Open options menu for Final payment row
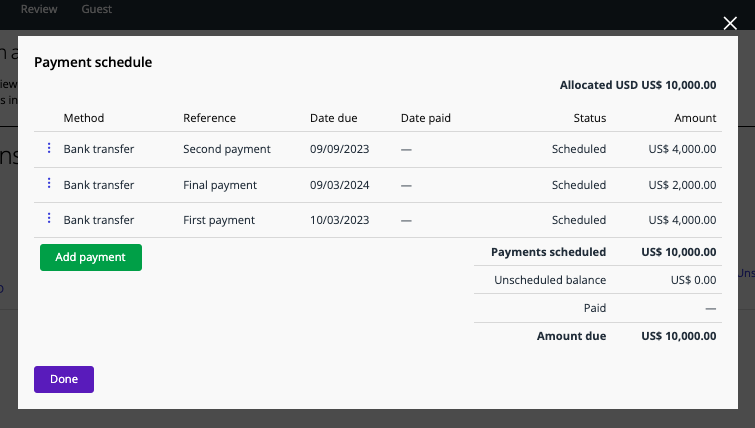The width and height of the screenshot is (755, 428). [x=49, y=183]
